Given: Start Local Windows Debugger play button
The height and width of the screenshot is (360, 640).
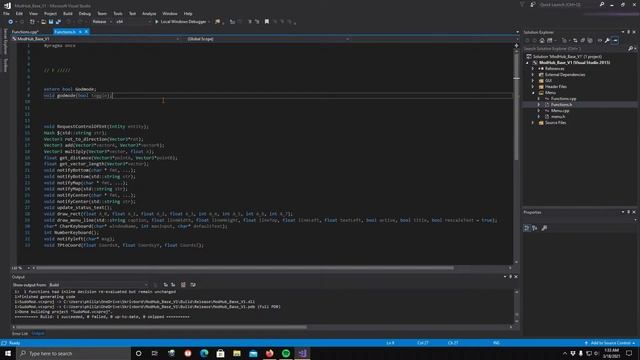Looking at the screenshot, I should [x=157, y=22].
